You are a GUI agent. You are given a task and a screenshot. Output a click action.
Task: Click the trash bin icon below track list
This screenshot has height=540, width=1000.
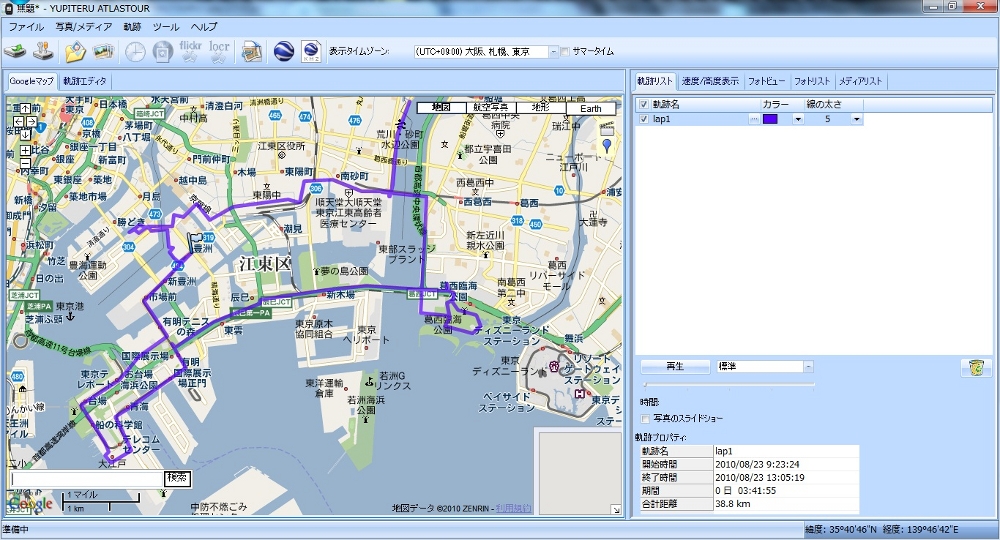pos(972,368)
